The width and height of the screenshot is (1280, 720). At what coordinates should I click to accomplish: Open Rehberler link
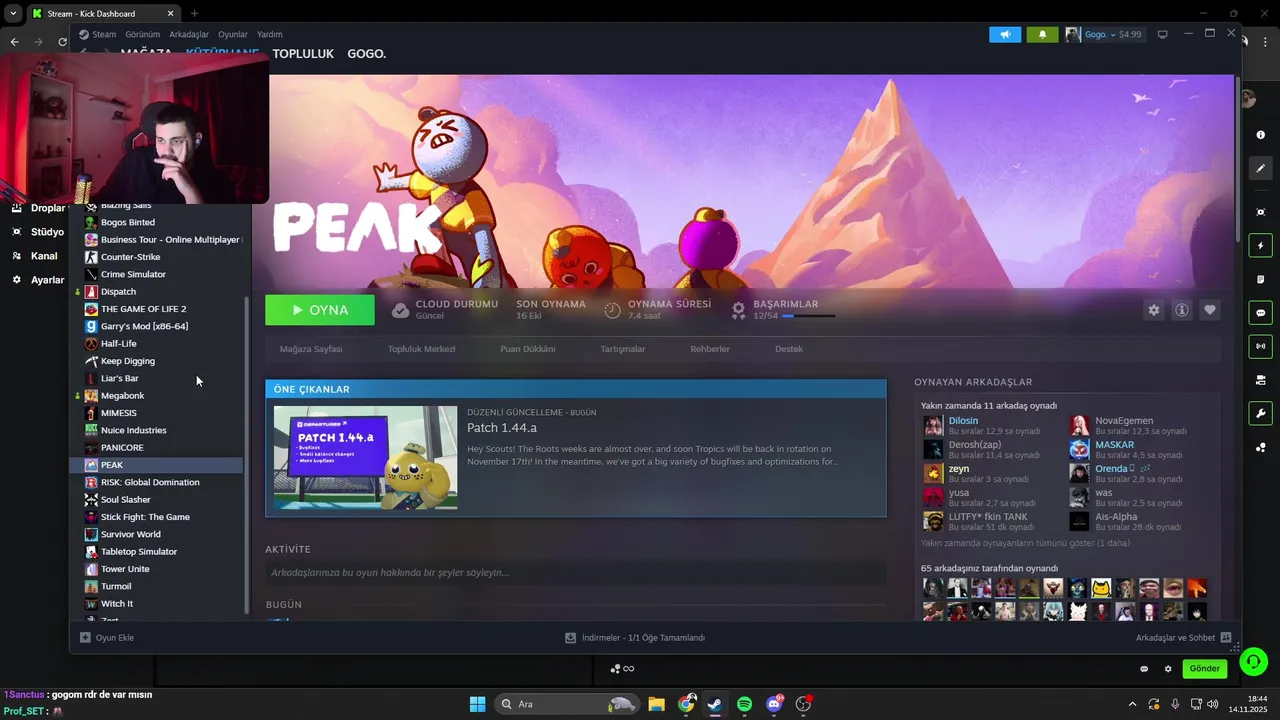tap(710, 349)
